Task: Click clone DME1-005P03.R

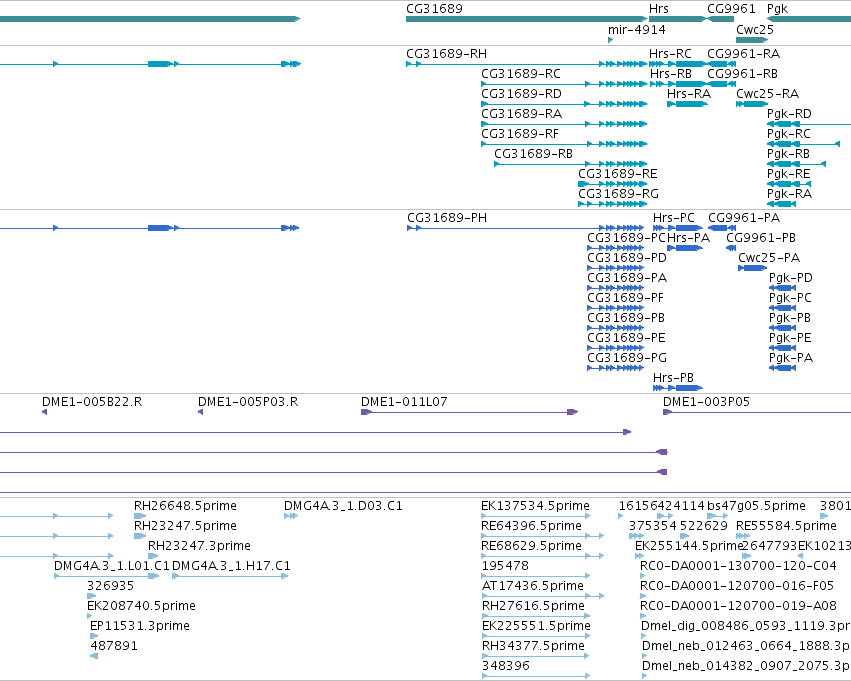Action: point(200,412)
